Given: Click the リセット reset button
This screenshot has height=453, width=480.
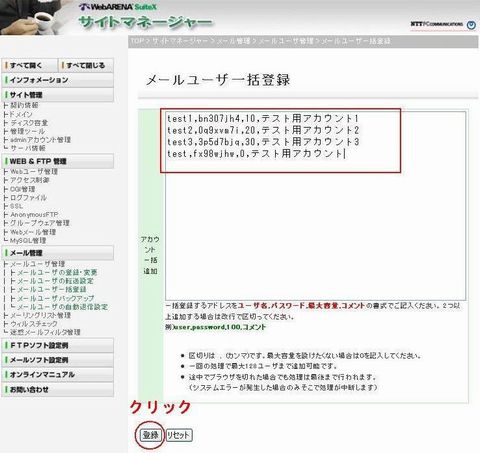Looking at the screenshot, I should 179,435.
